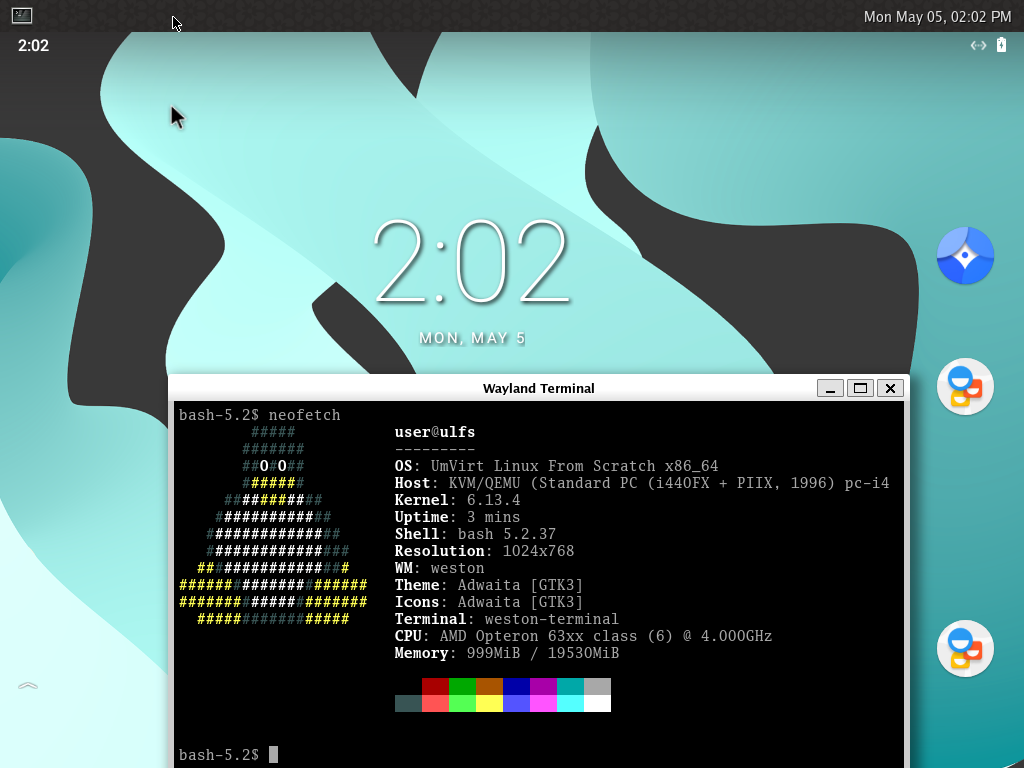
Task: Place the cursor at the terminal input block
Action: coord(273,754)
